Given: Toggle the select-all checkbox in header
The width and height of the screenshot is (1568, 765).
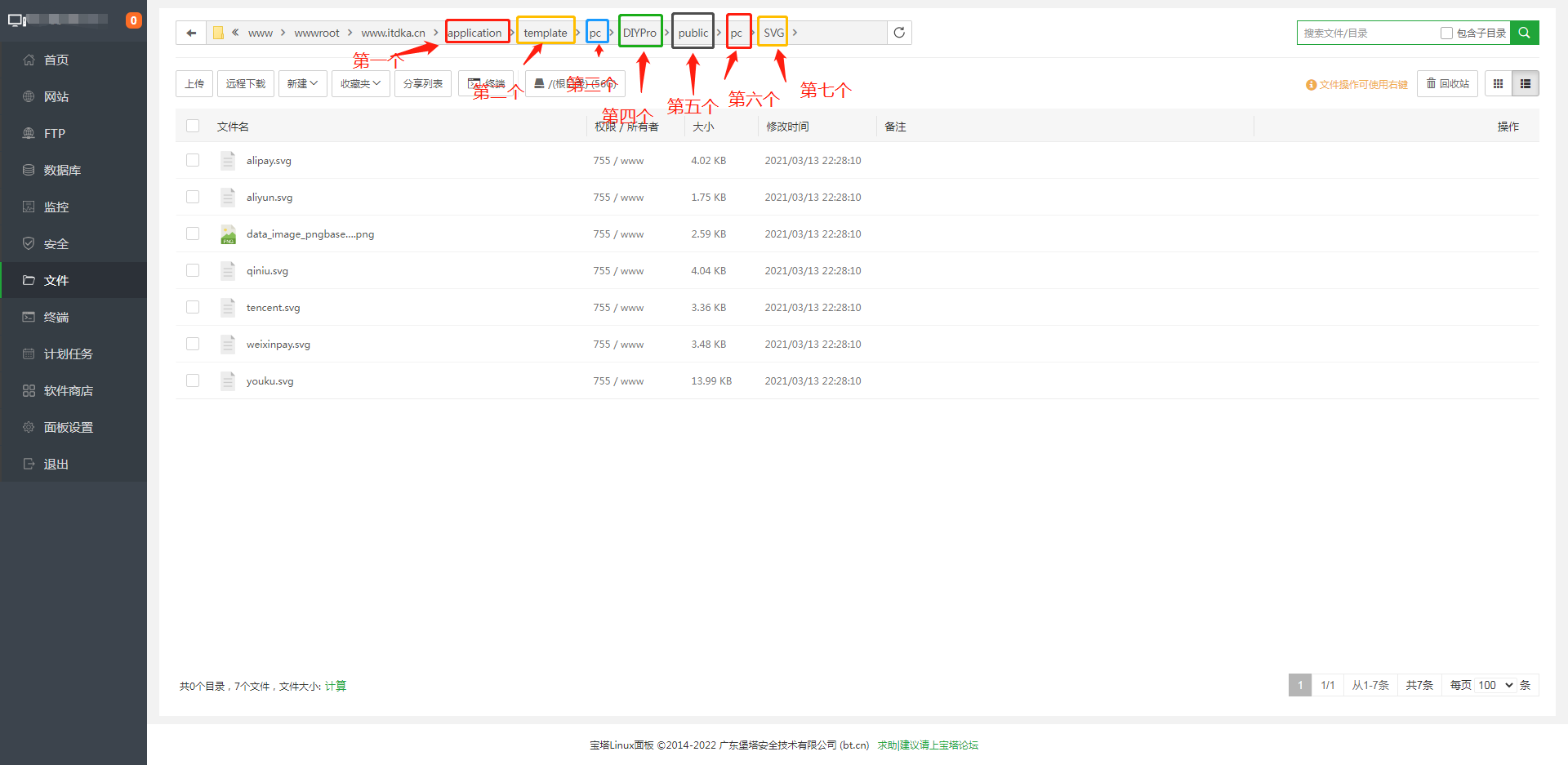Looking at the screenshot, I should (193, 126).
